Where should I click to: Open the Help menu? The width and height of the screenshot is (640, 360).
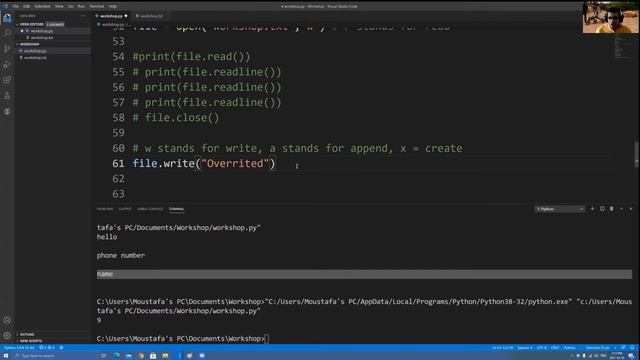pos(112,7)
